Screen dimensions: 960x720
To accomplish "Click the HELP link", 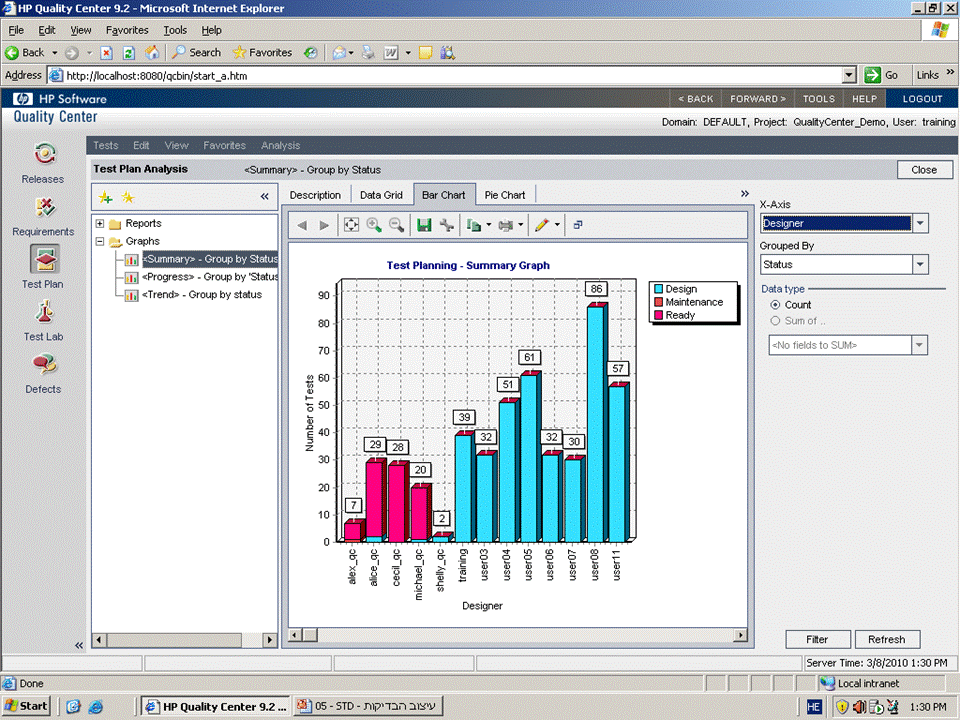I will [x=864, y=99].
